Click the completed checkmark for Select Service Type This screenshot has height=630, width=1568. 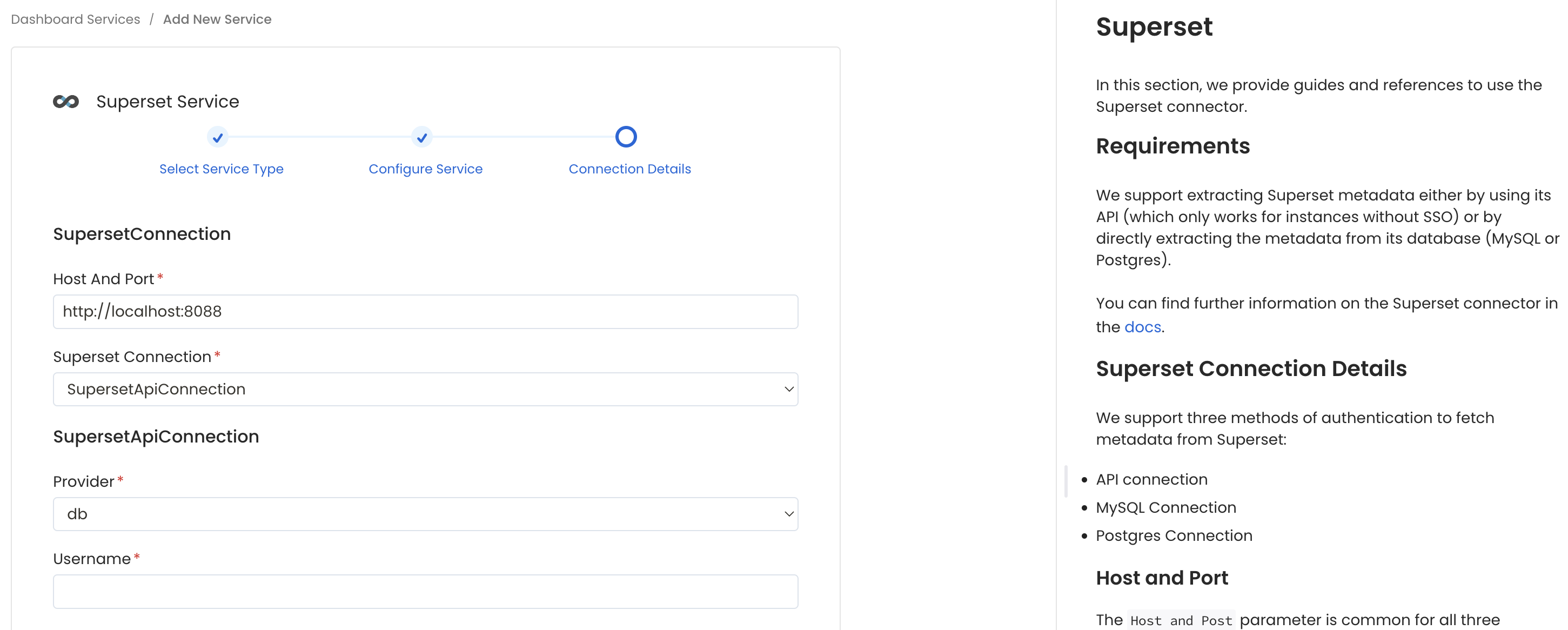point(218,137)
